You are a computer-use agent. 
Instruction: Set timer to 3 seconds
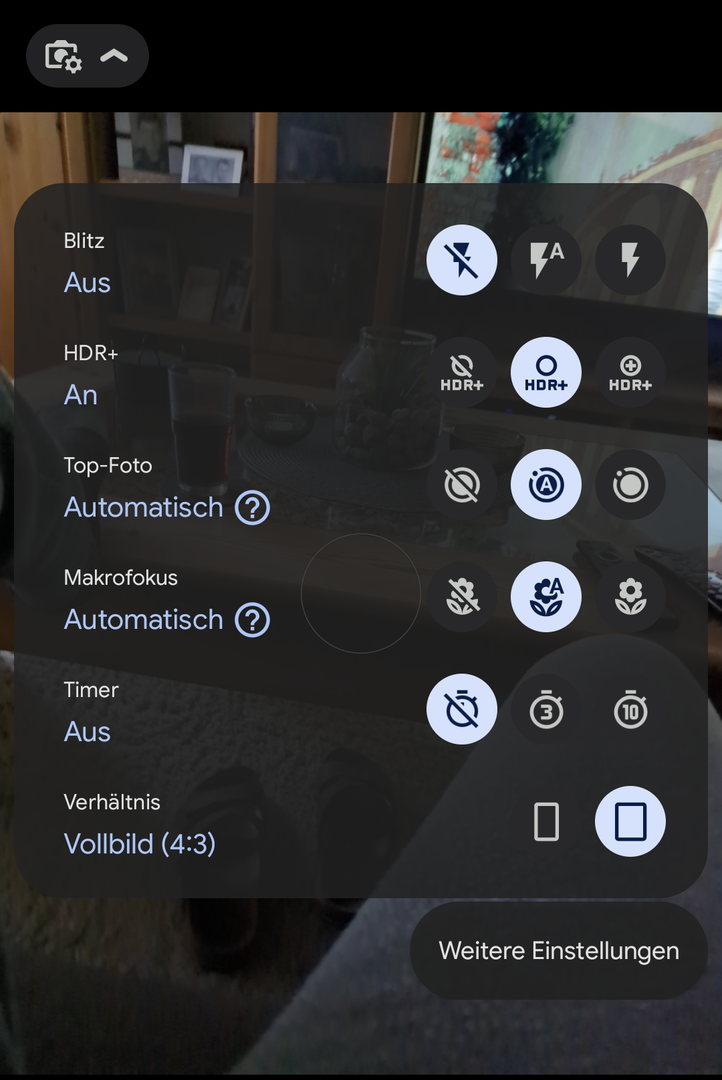[x=546, y=709]
